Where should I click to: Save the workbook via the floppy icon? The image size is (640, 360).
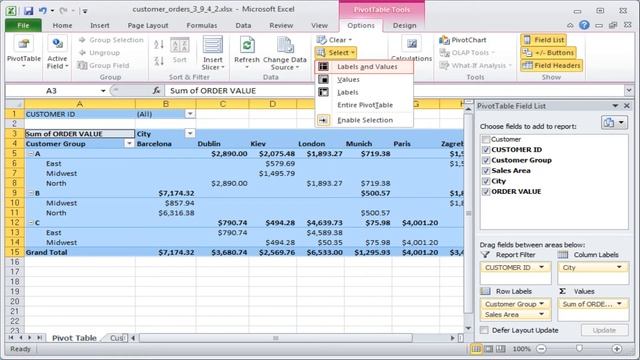28,11
